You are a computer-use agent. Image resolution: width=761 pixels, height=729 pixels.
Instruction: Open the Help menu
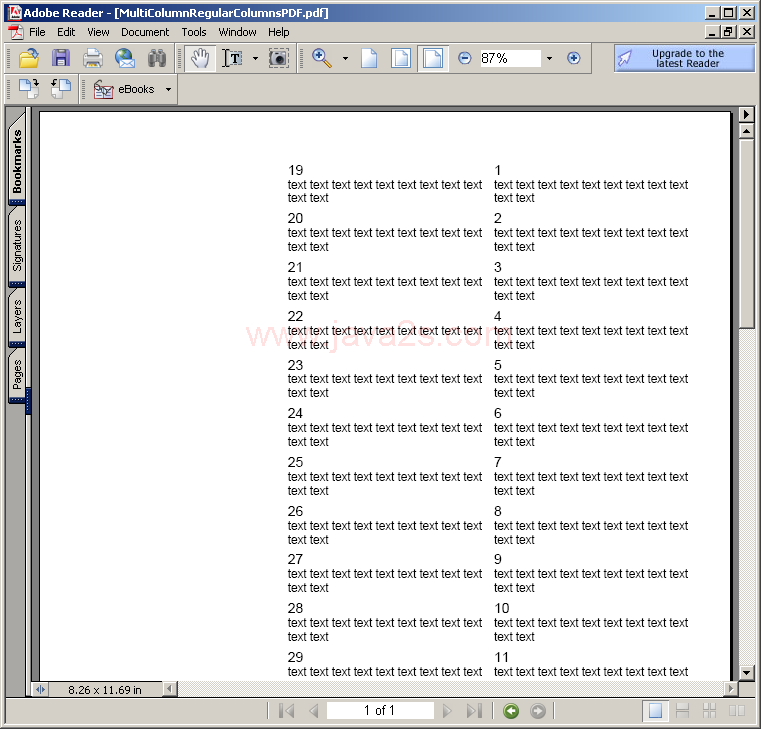tap(279, 32)
